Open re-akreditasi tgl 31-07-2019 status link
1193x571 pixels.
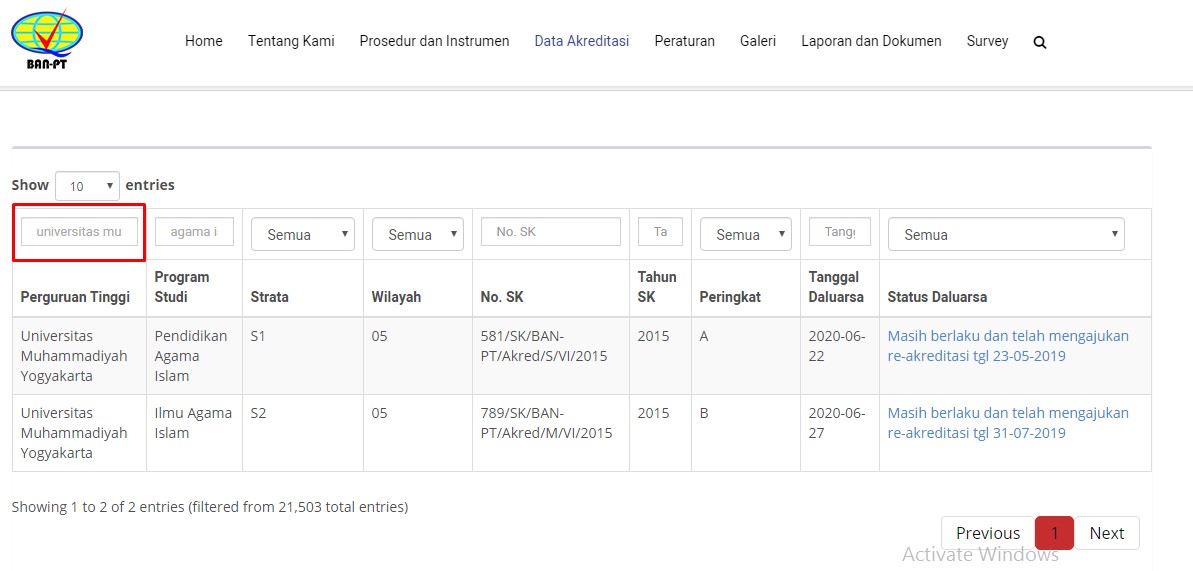point(1008,423)
